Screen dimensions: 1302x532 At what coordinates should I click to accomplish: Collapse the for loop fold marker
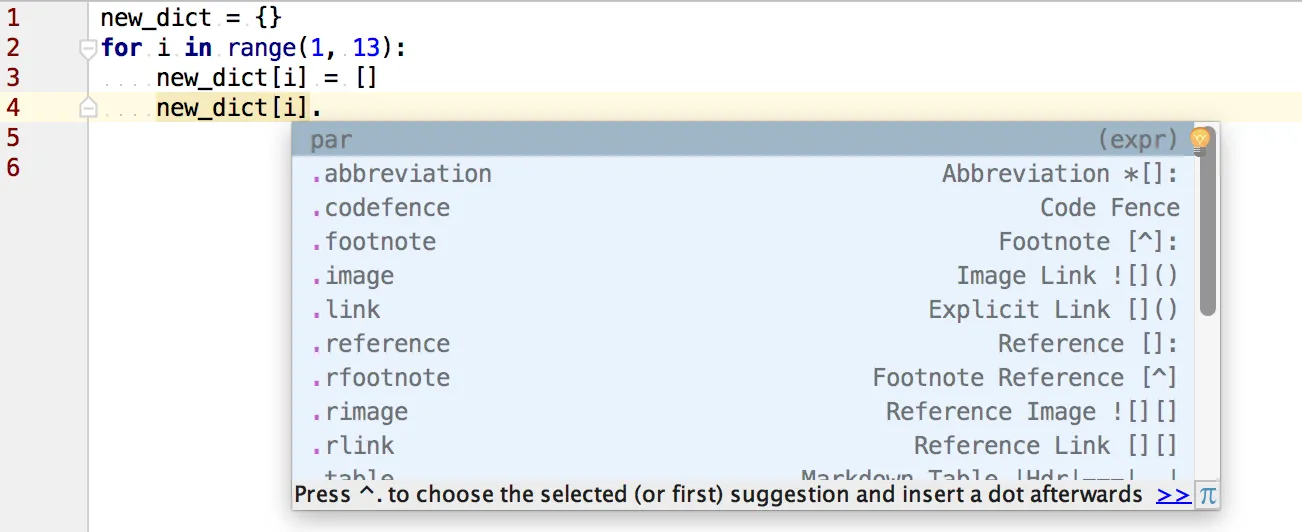[88, 48]
